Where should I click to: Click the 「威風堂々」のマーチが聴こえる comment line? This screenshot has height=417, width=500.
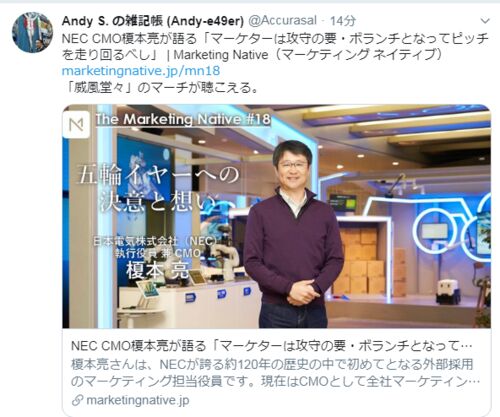coord(160,88)
